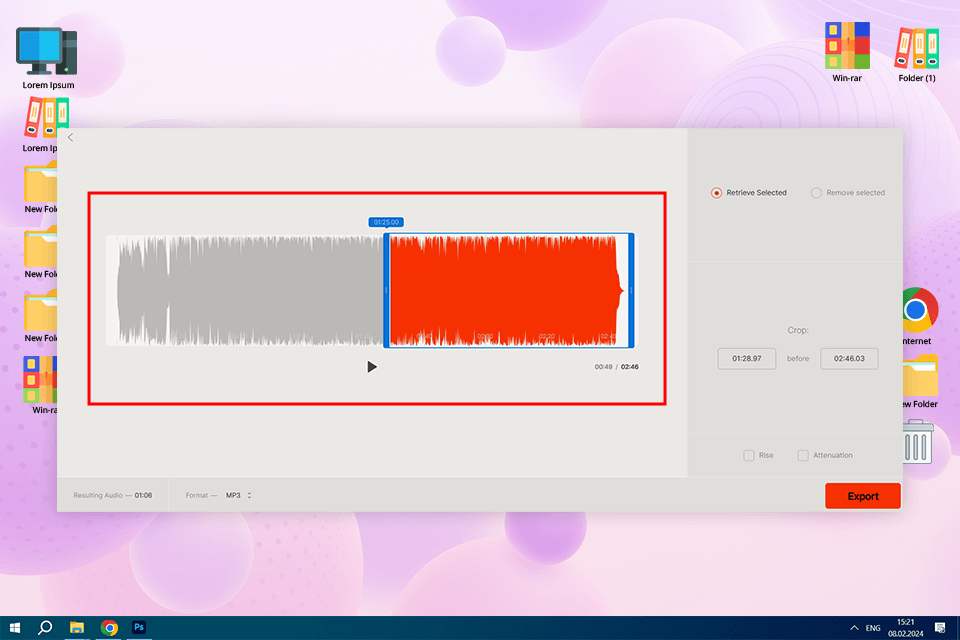The height and width of the screenshot is (640, 960).
Task: Play the audio track
Action: click(x=372, y=367)
